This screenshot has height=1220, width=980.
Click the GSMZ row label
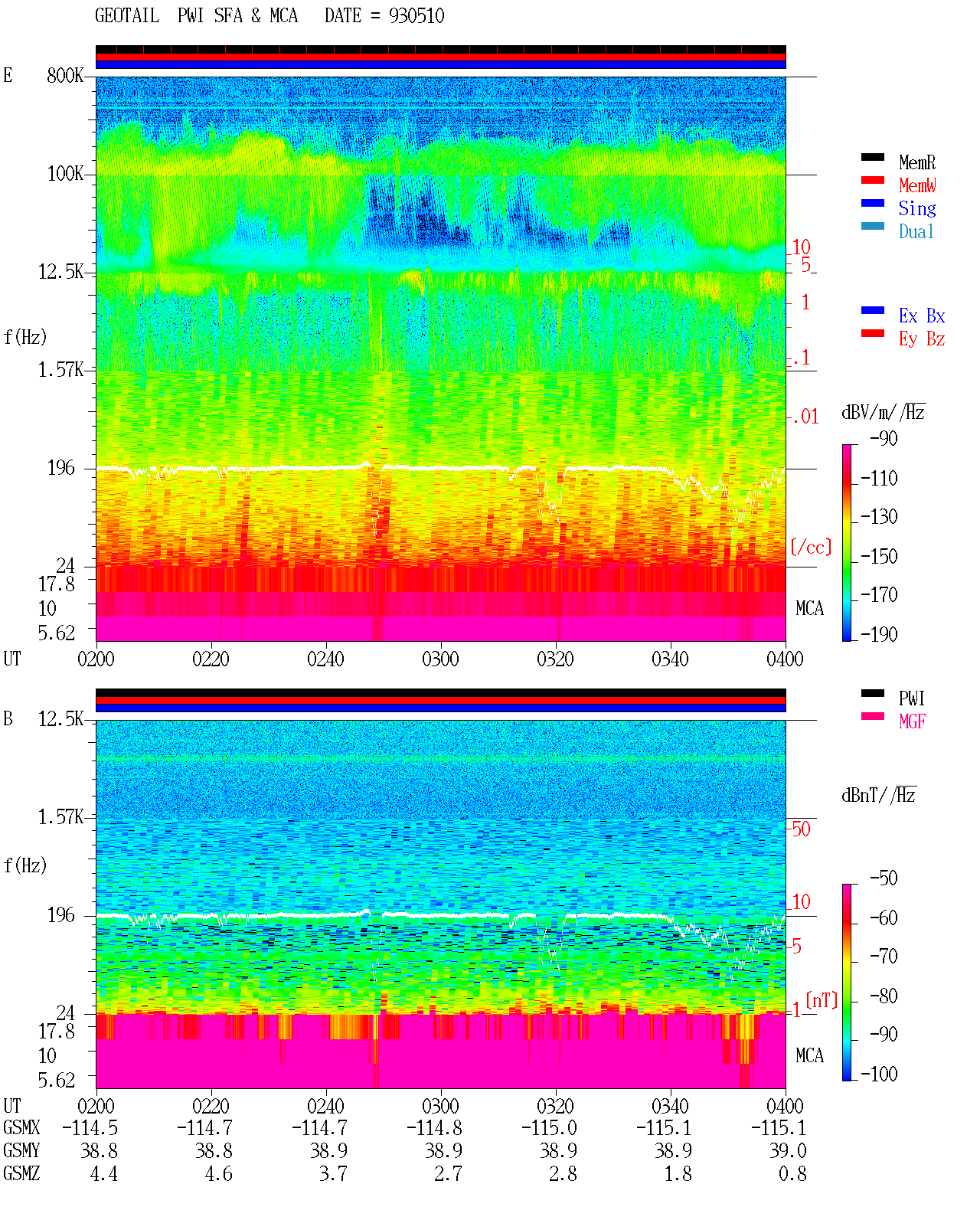tap(21, 1173)
